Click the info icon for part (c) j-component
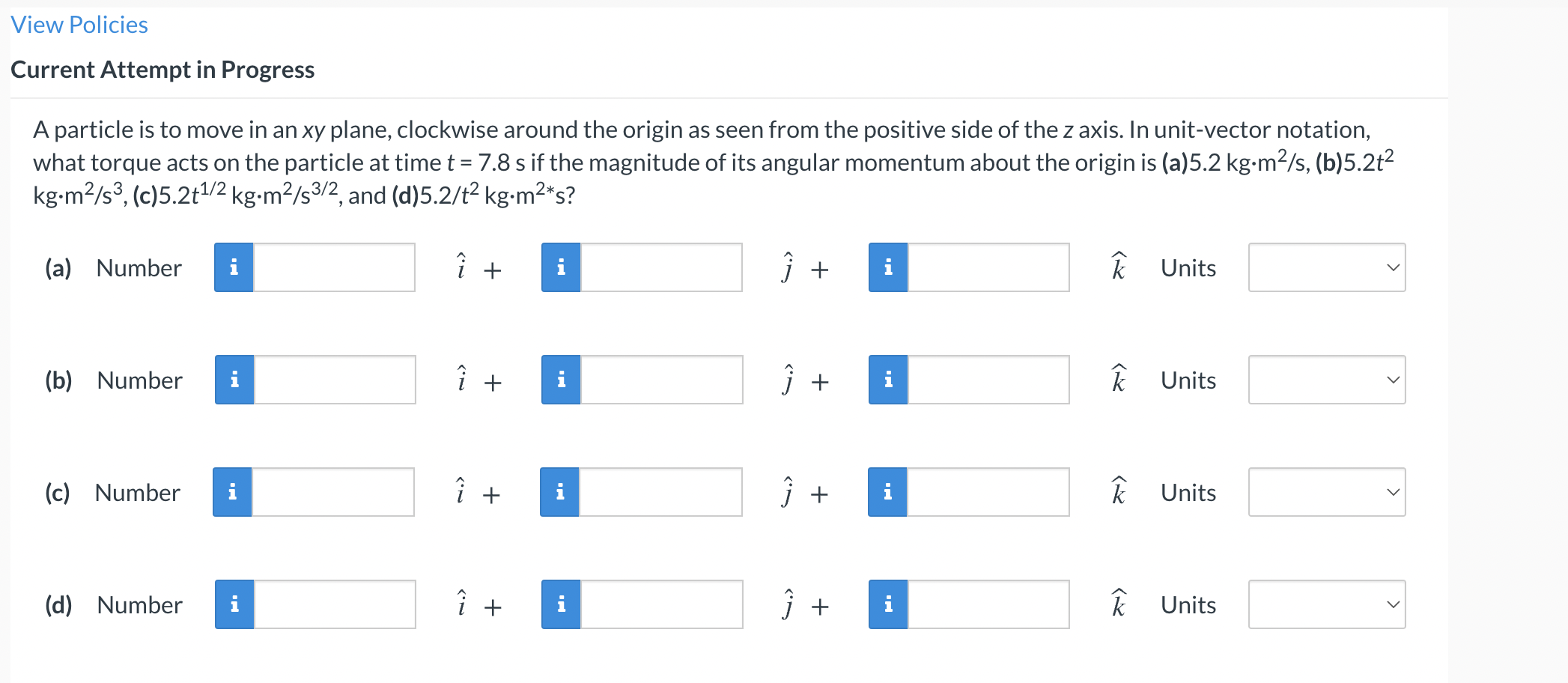Screen dimensions: 1568x683 [559, 492]
